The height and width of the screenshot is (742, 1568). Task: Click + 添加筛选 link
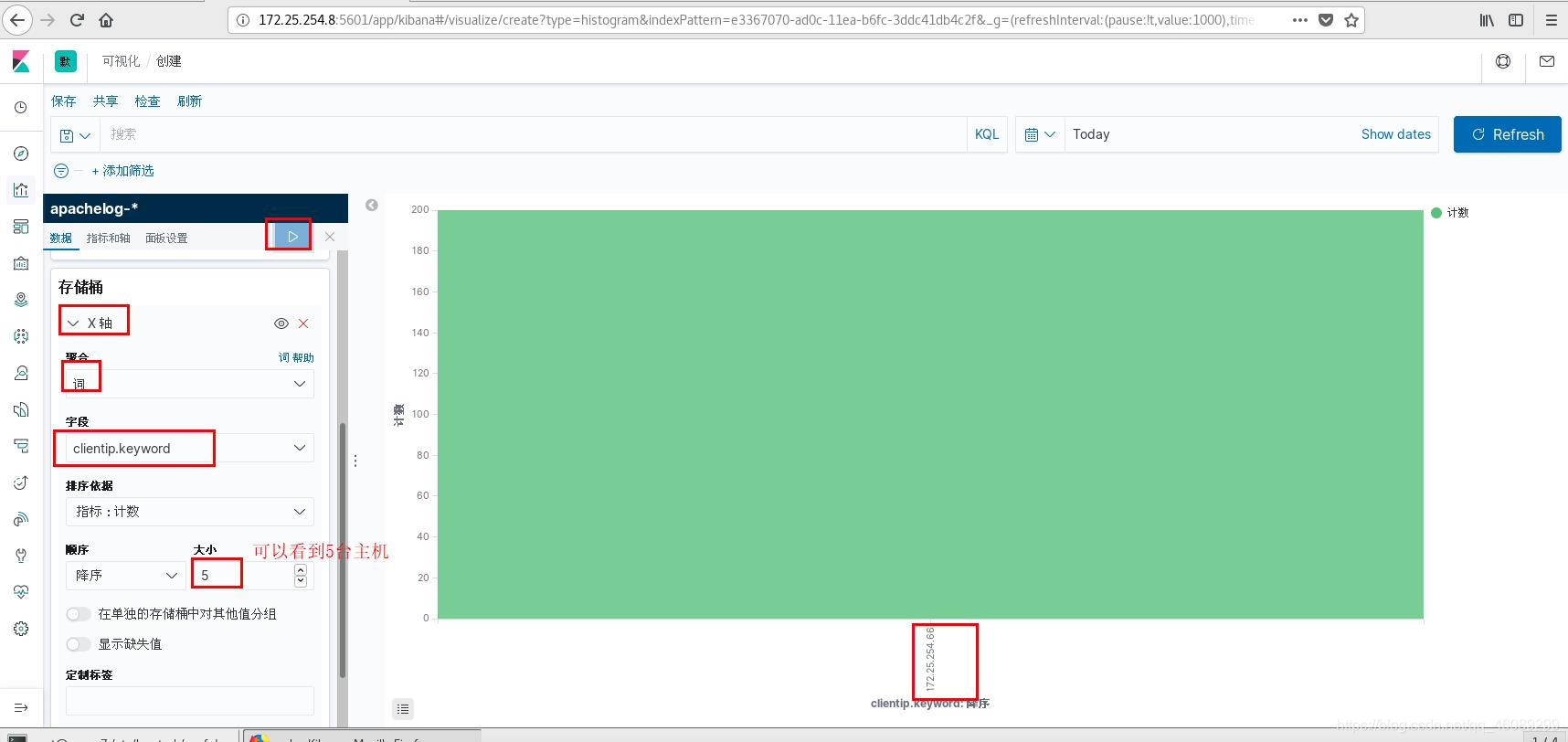click(x=122, y=171)
